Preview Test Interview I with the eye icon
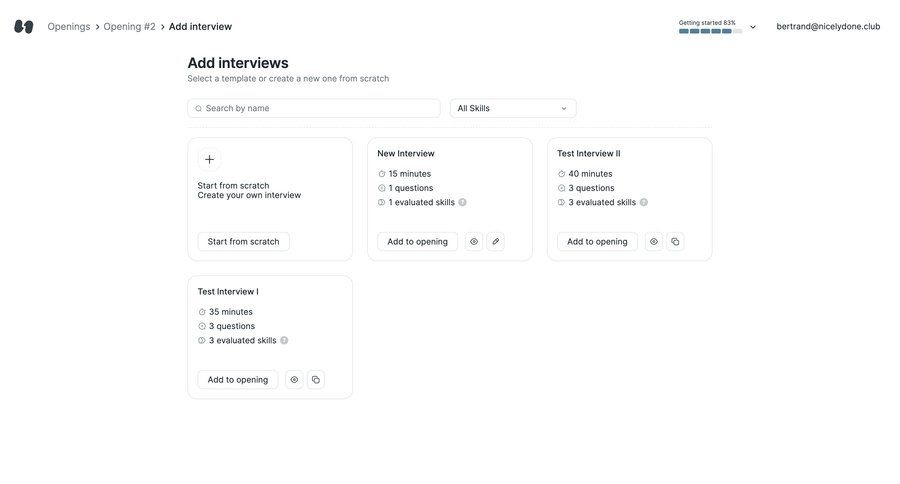 294,380
